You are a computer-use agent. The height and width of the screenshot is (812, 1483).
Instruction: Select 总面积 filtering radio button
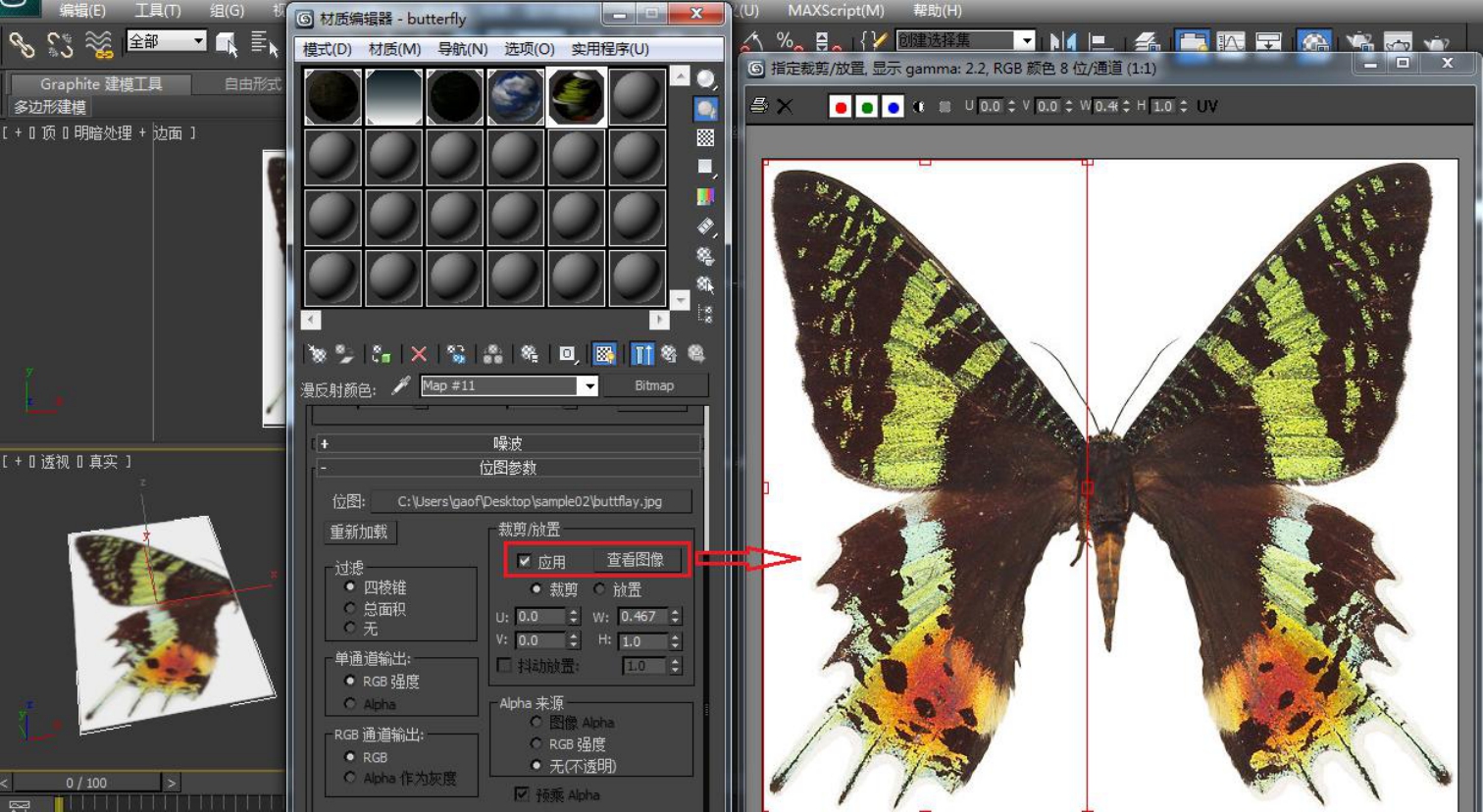pyautogui.click(x=350, y=608)
